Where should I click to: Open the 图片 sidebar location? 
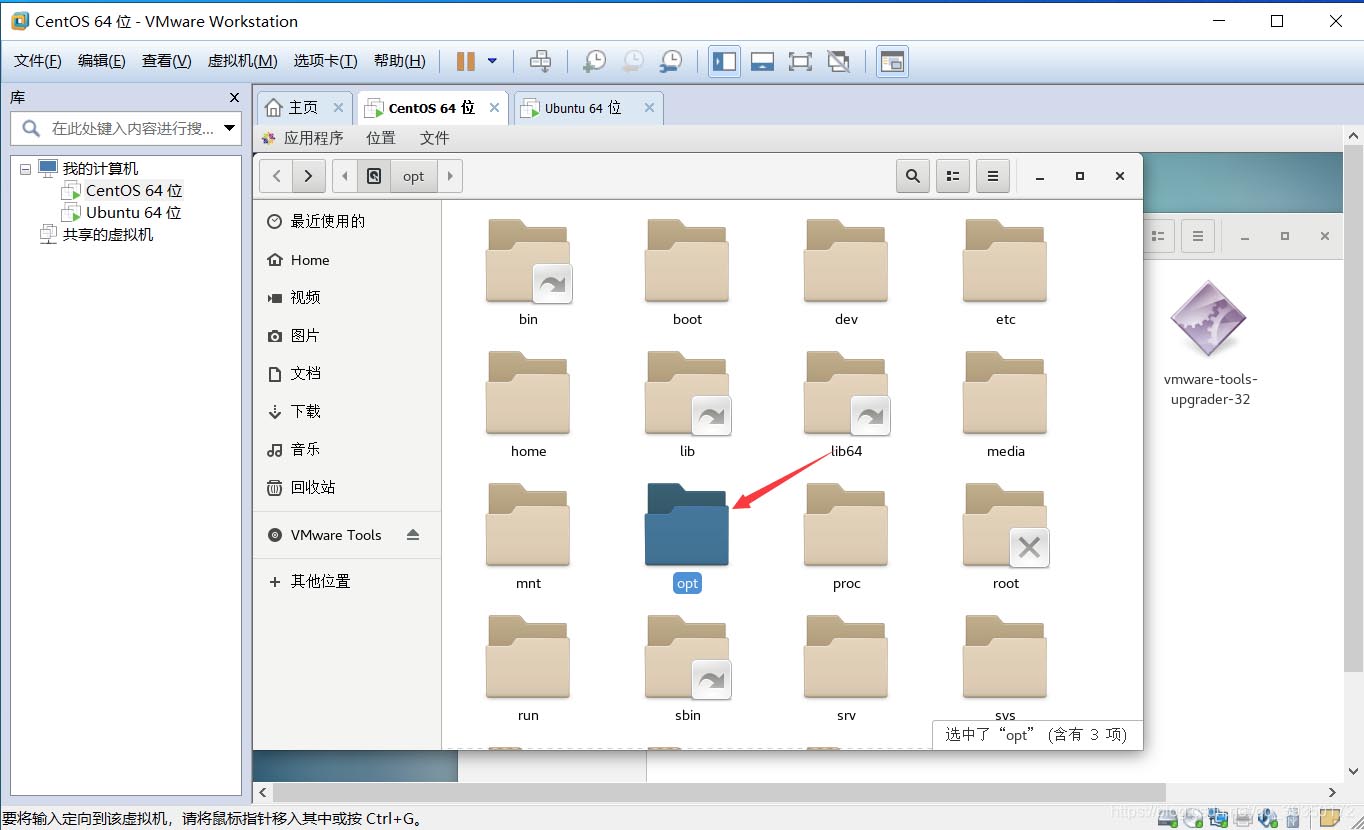click(x=347, y=336)
